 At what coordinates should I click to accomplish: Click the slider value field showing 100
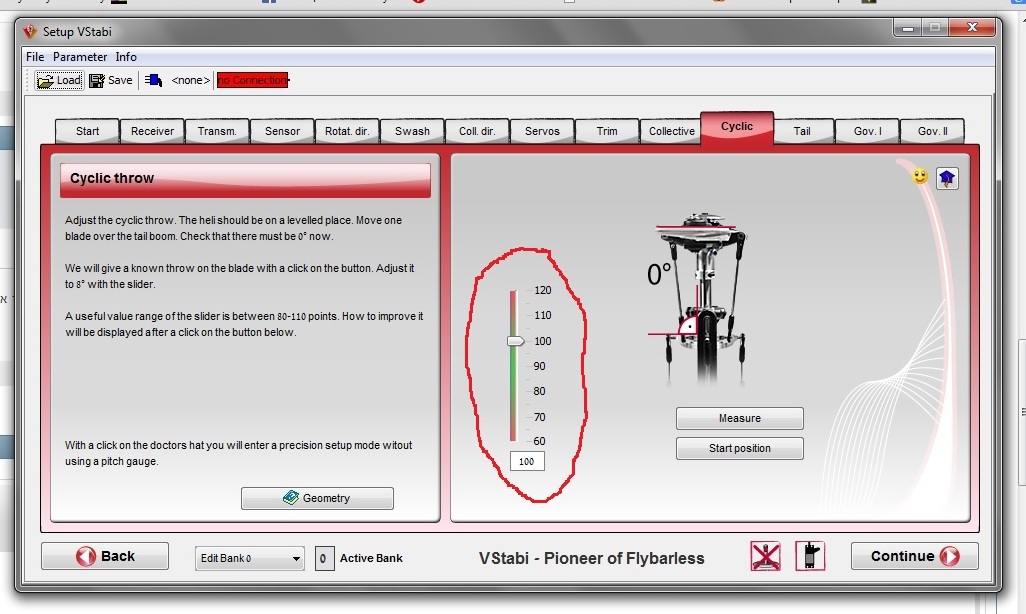527,461
